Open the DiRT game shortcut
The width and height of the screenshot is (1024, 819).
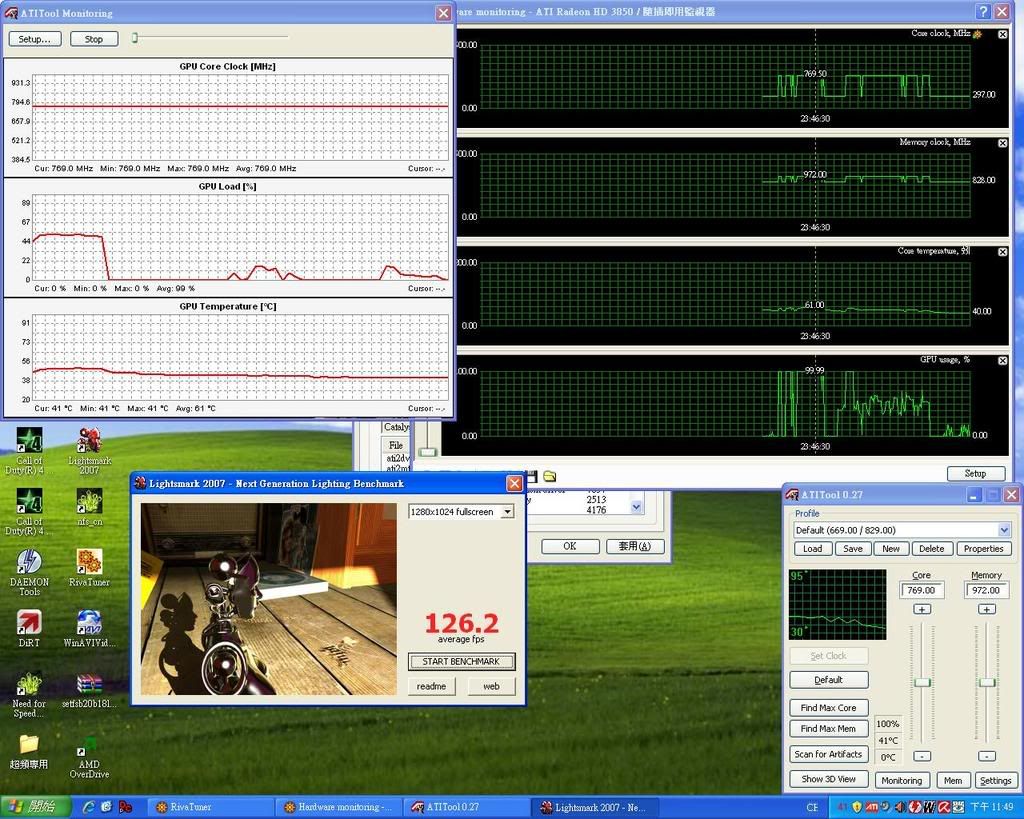(x=29, y=628)
